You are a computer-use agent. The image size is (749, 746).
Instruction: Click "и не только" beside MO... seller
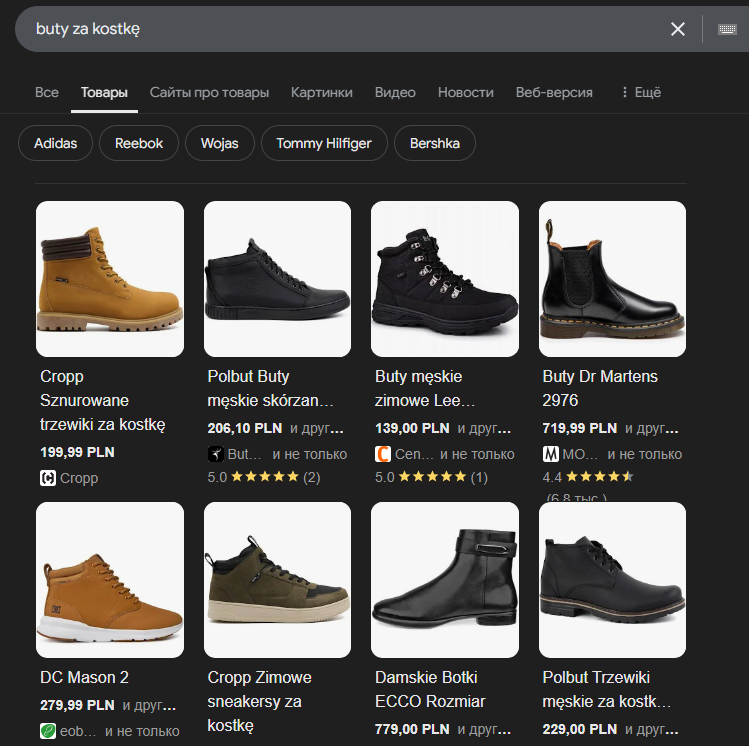point(644,454)
